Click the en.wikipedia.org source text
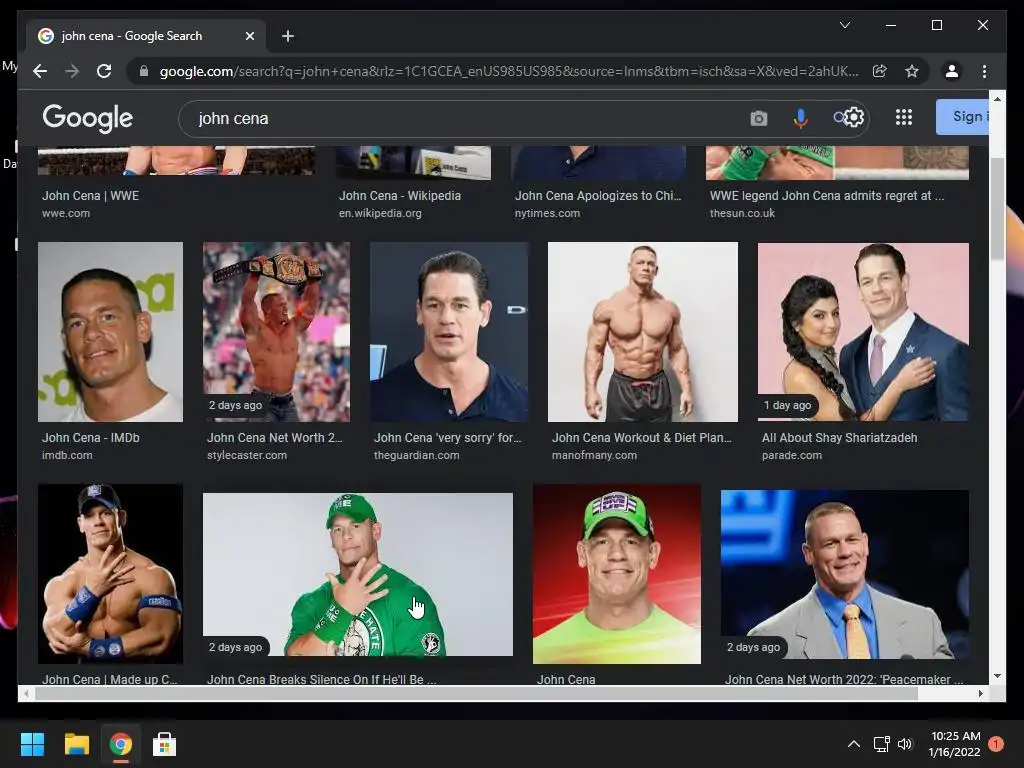Image resolution: width=1024 pixels, height=768 pixels. 380,213
